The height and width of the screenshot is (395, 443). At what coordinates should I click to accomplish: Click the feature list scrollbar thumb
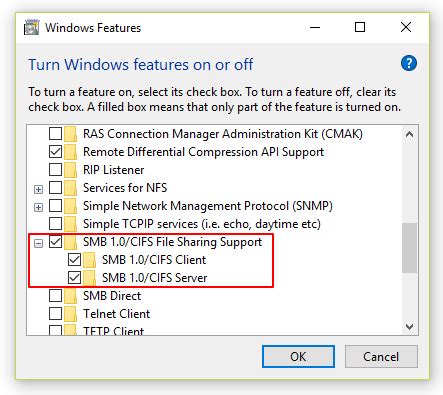tap(409, 248)
